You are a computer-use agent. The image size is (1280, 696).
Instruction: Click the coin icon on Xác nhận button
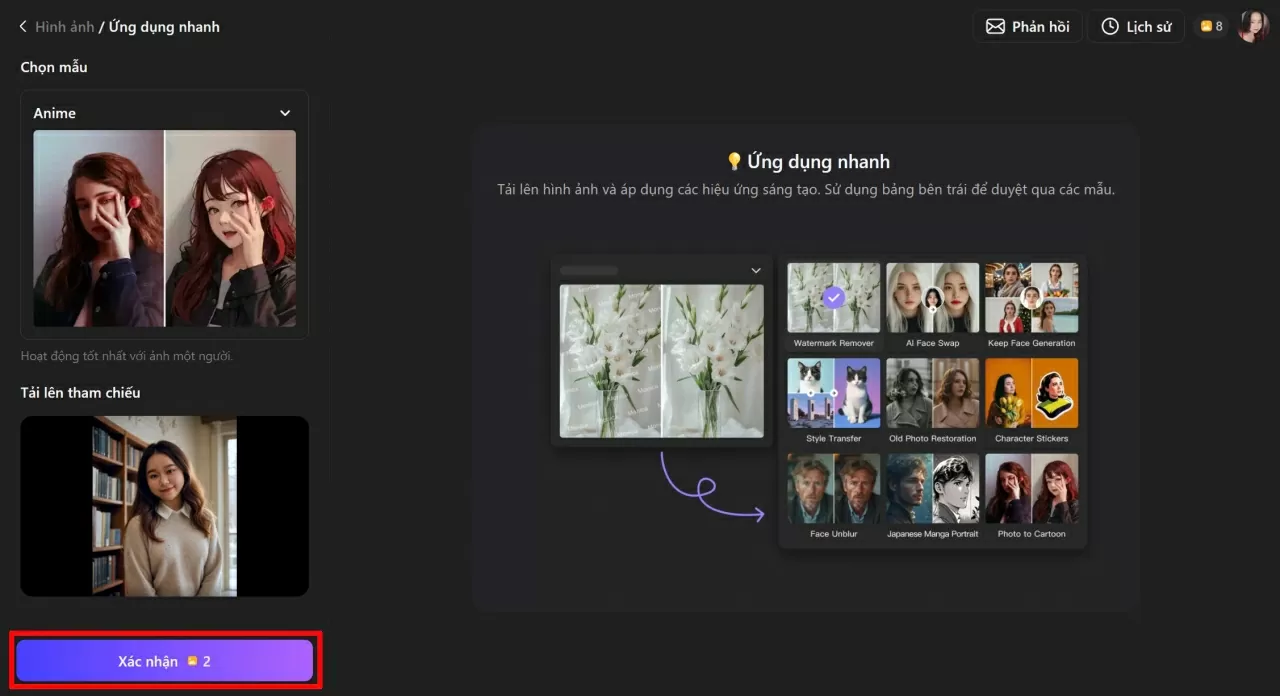pyautogui.click(x=192, y=661)
